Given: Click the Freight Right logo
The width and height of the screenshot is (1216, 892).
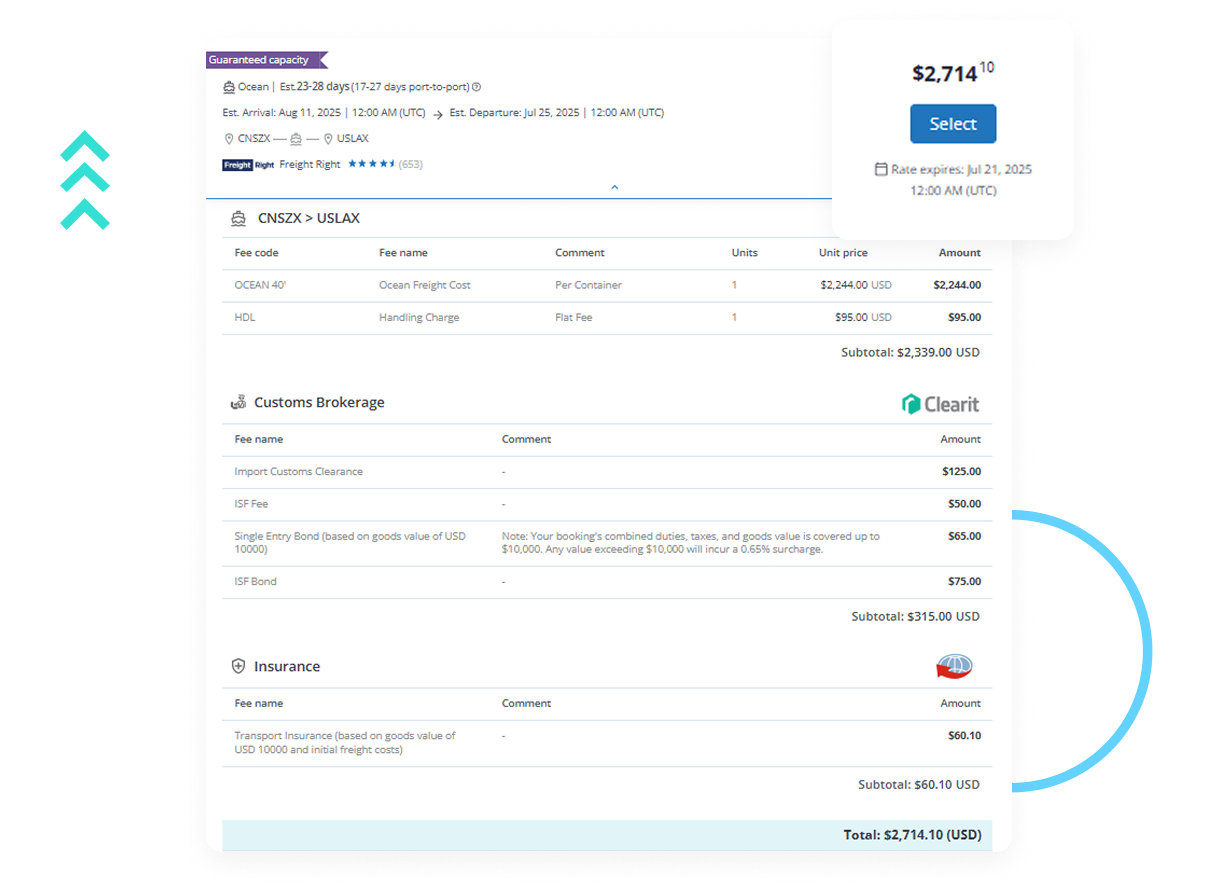Looking at the screenshot, I should [248, 165].
